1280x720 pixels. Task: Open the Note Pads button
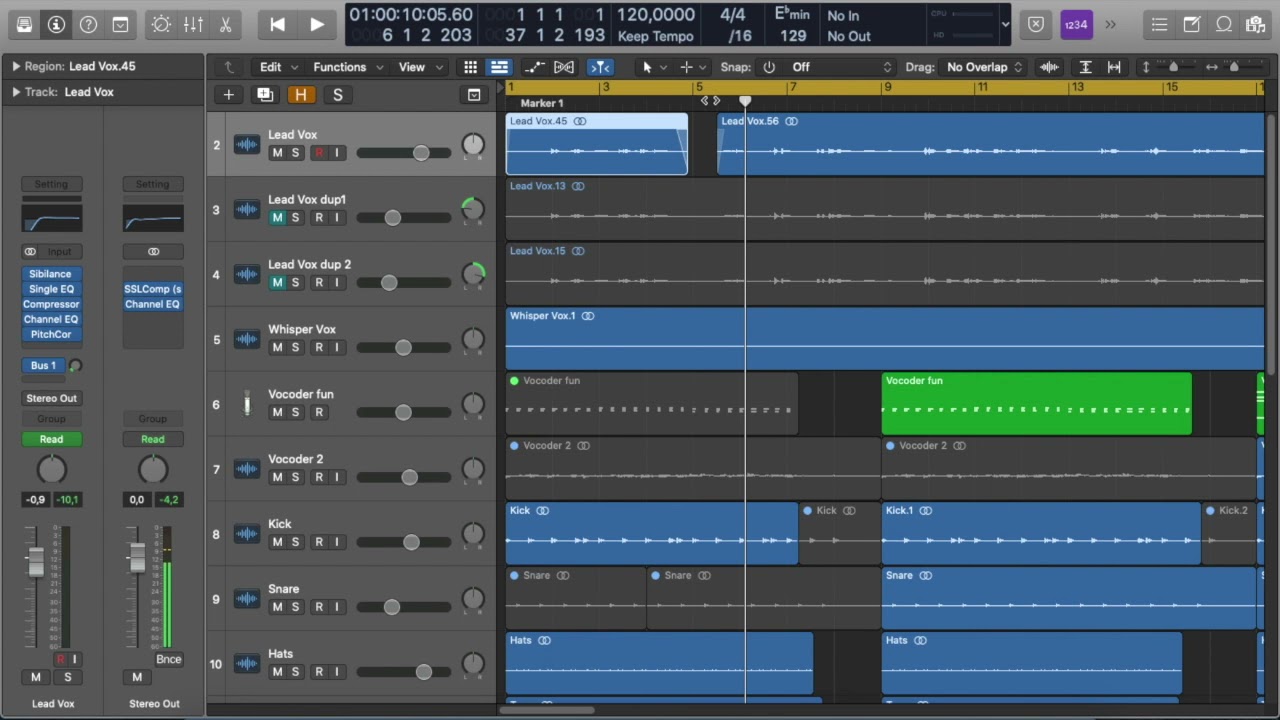1192,24
